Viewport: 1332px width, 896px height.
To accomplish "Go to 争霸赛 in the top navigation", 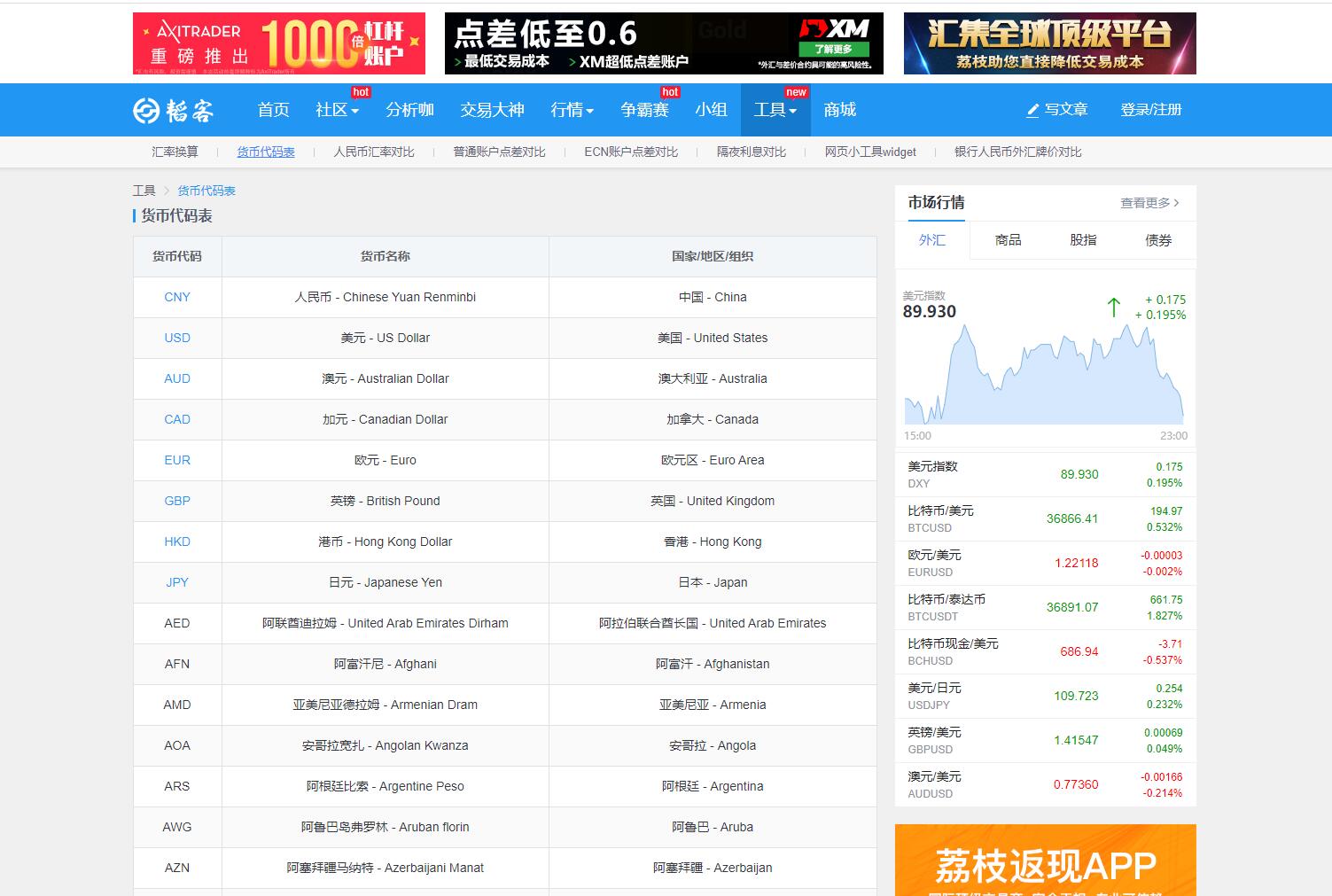I will (644, 110).
